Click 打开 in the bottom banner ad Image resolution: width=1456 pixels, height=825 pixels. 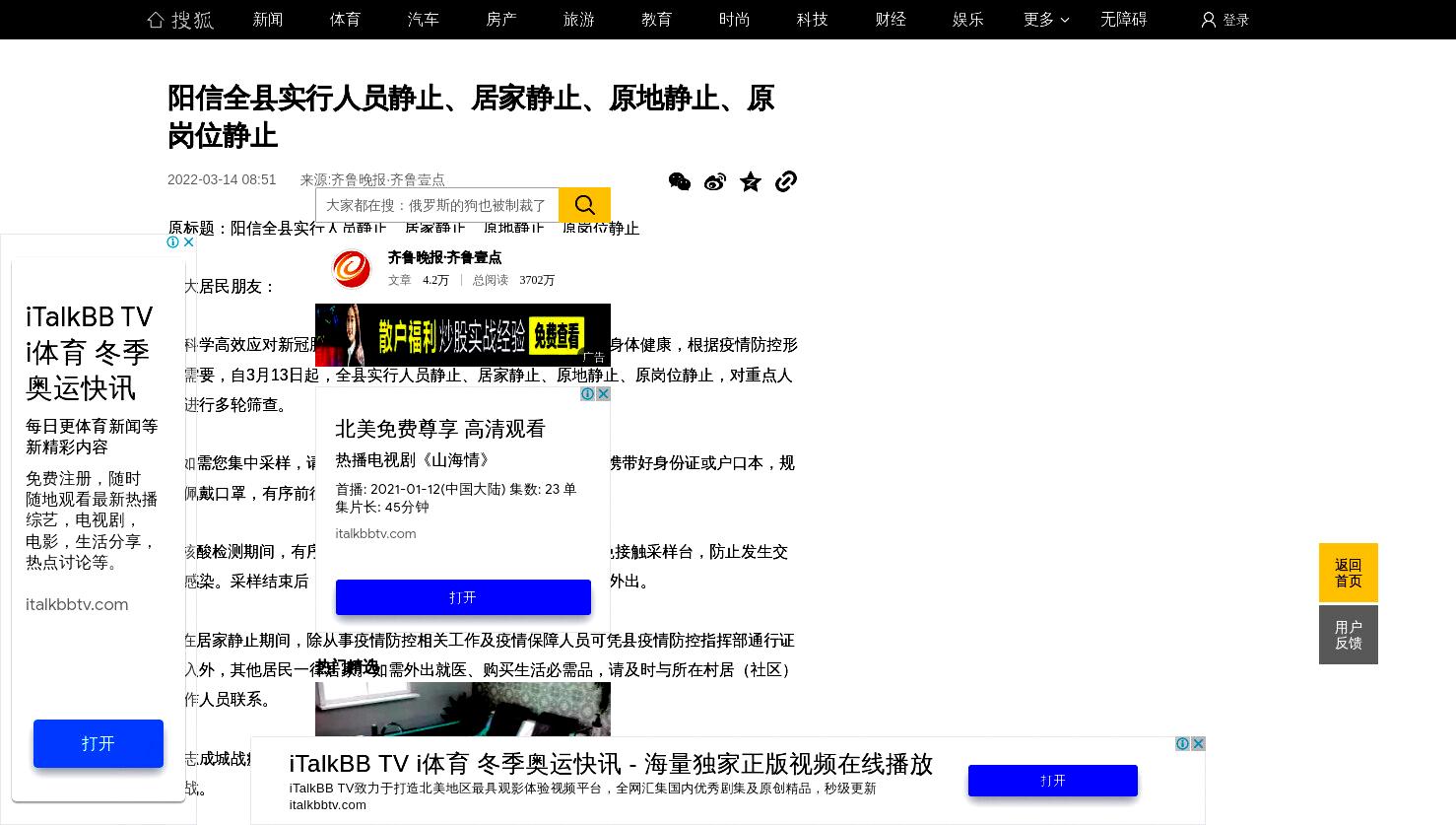1053,781
